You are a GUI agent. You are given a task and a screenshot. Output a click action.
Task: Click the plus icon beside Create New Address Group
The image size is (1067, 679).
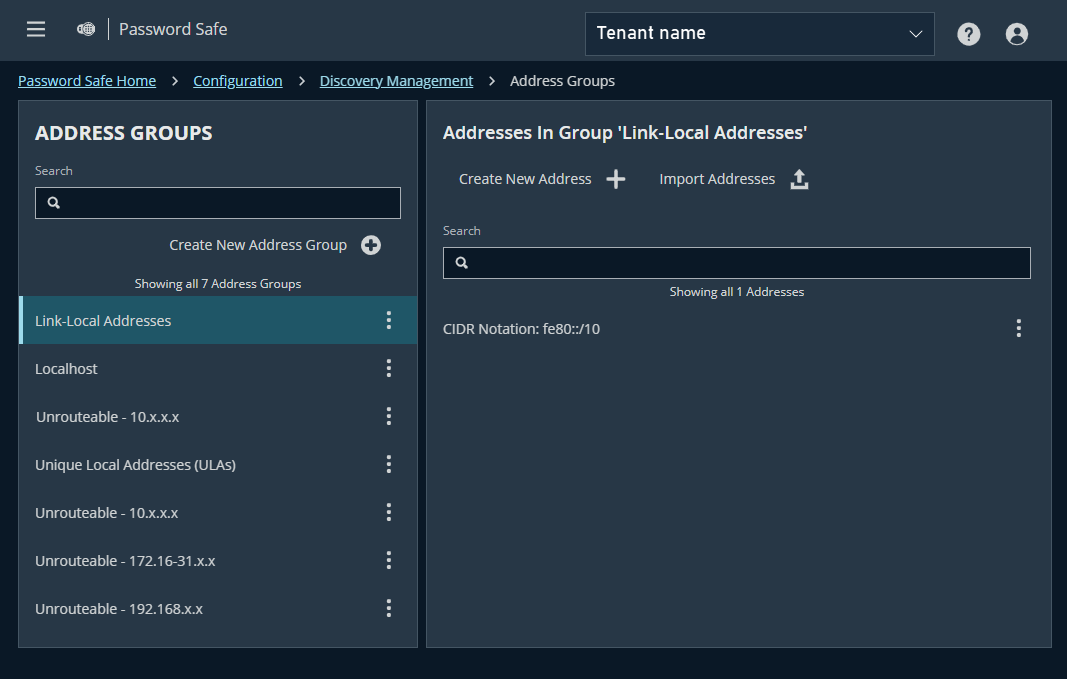click(x=370, y=244)
